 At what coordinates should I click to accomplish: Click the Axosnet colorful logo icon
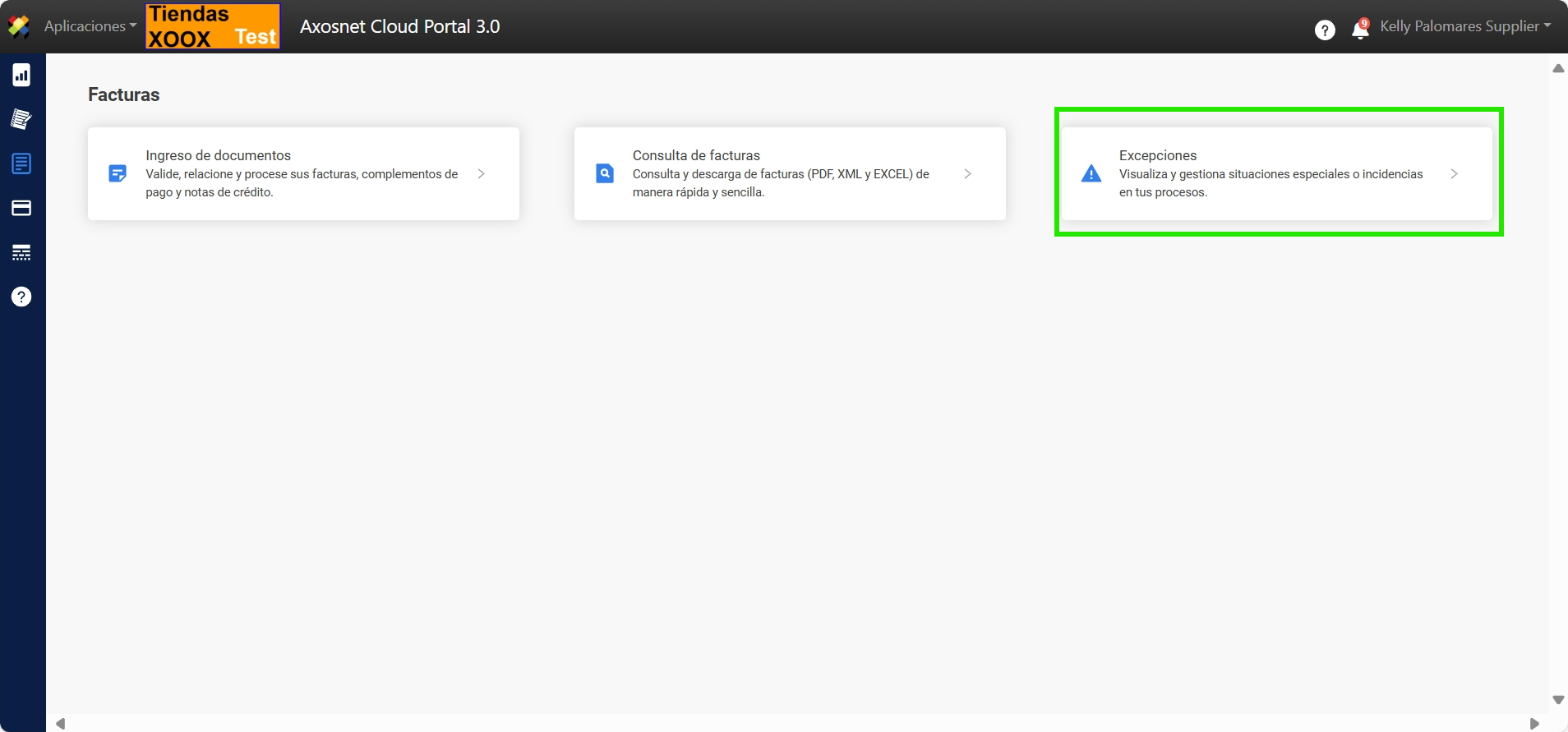(x=18, y=26)
